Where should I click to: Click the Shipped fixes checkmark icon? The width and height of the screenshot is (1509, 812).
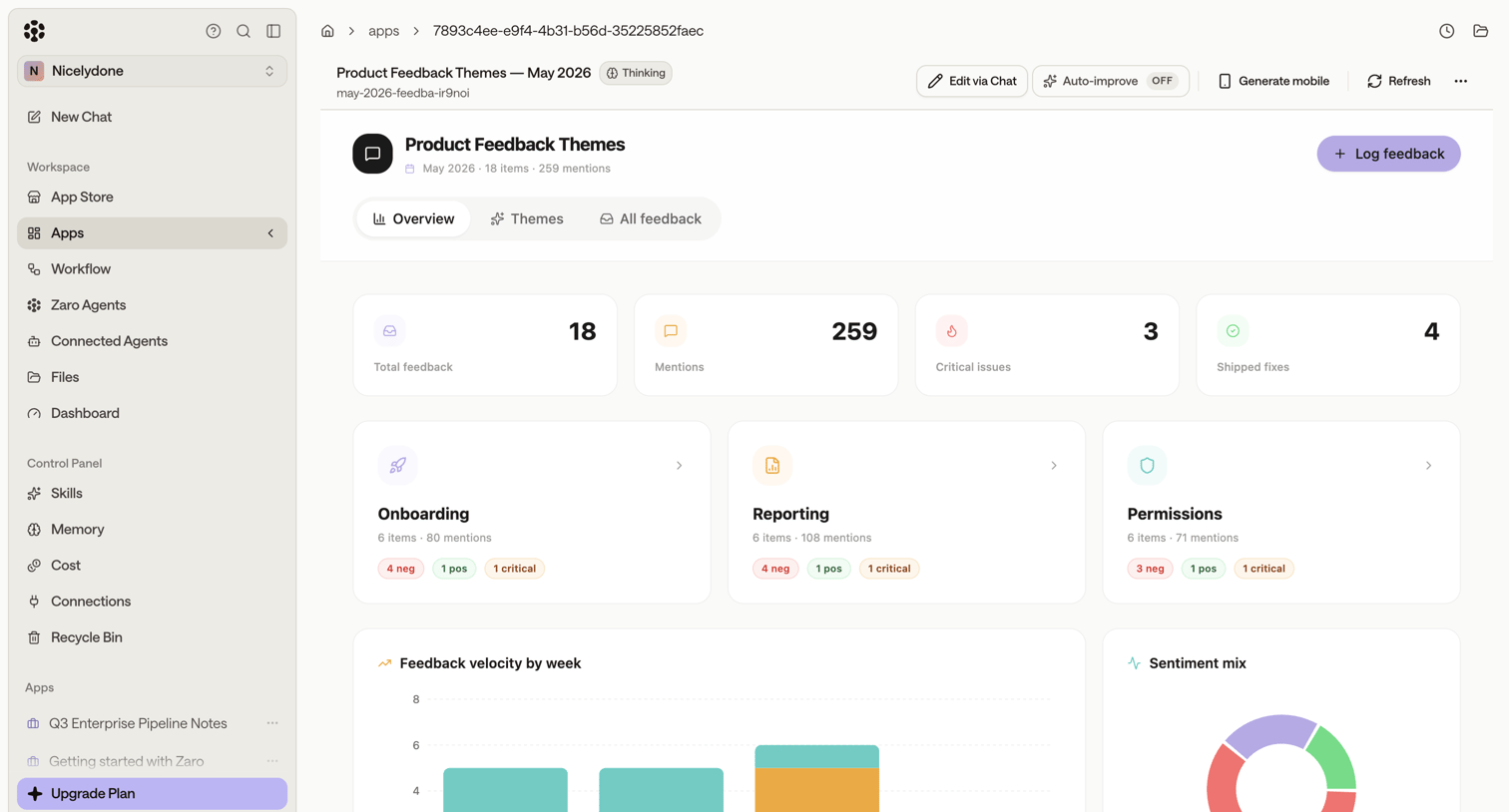(1233, 331)
